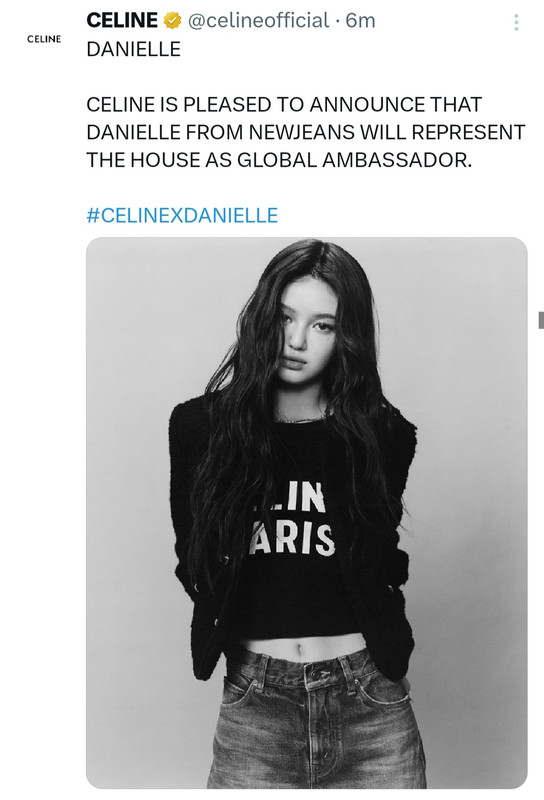Open the tweet via the 6m timestamp
544x800 pixels.
tap(360, 21)
